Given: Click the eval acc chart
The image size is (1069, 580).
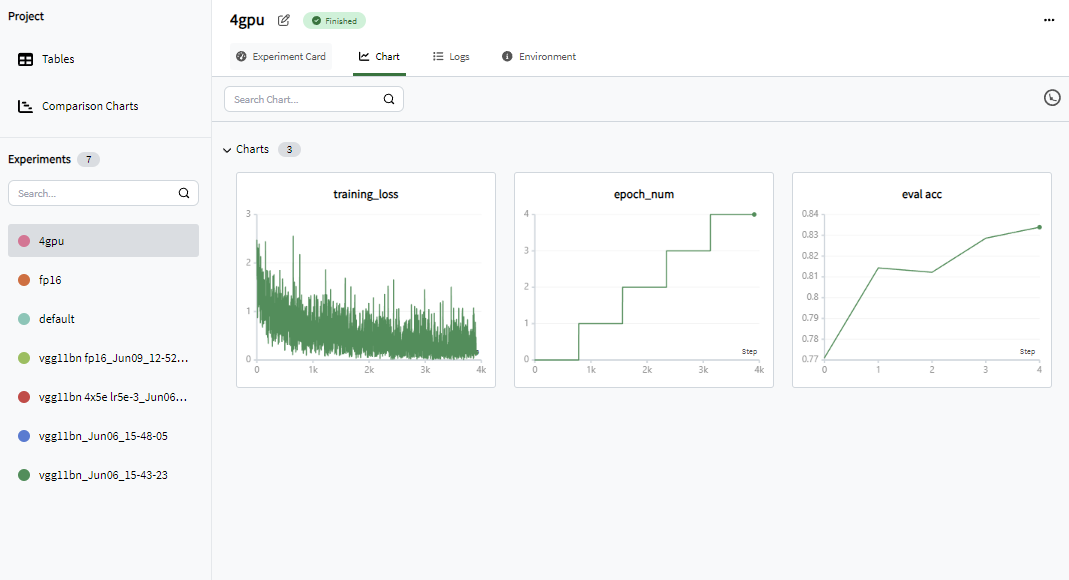Looking at the screenshot, I should coord(922,280).
